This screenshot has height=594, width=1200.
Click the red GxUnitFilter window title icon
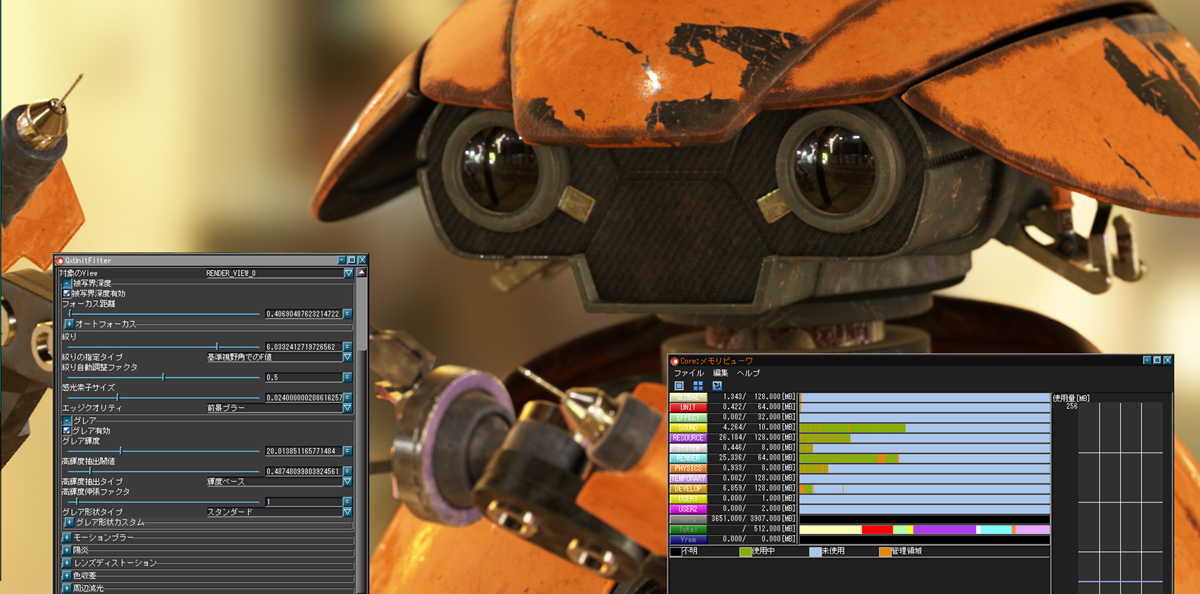(x=60, y=260)
